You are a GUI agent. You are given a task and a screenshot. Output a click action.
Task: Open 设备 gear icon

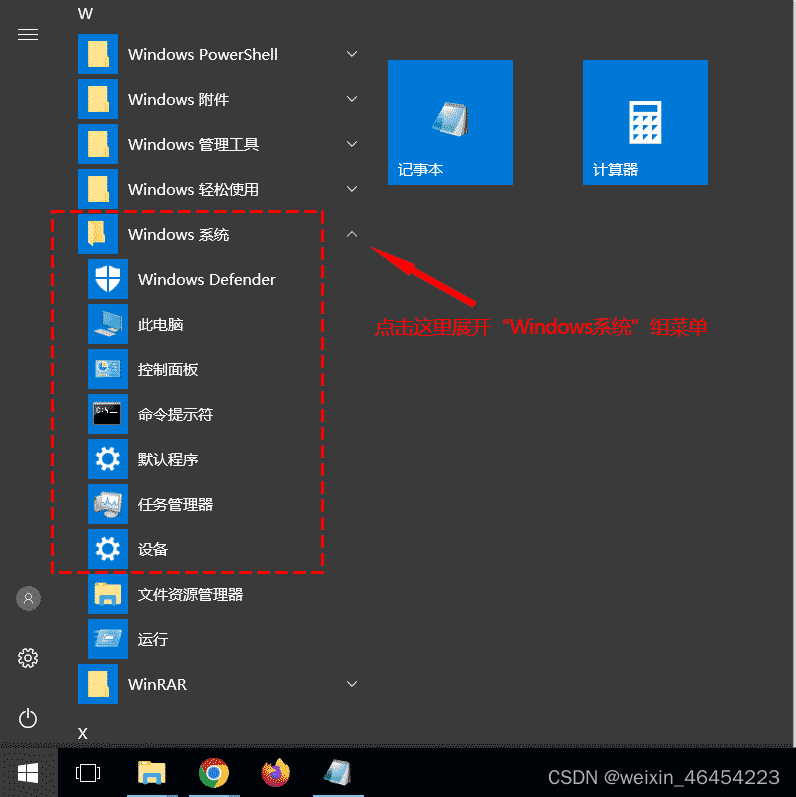(x=108, y=549)
